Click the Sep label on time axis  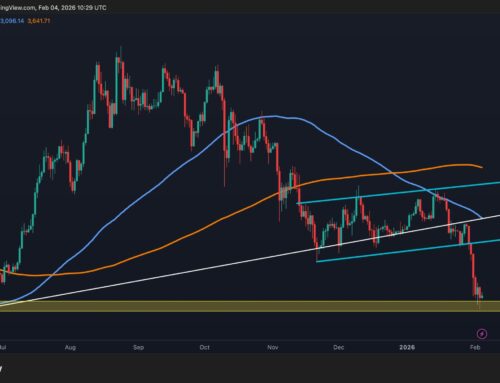(x=138, y=347)
